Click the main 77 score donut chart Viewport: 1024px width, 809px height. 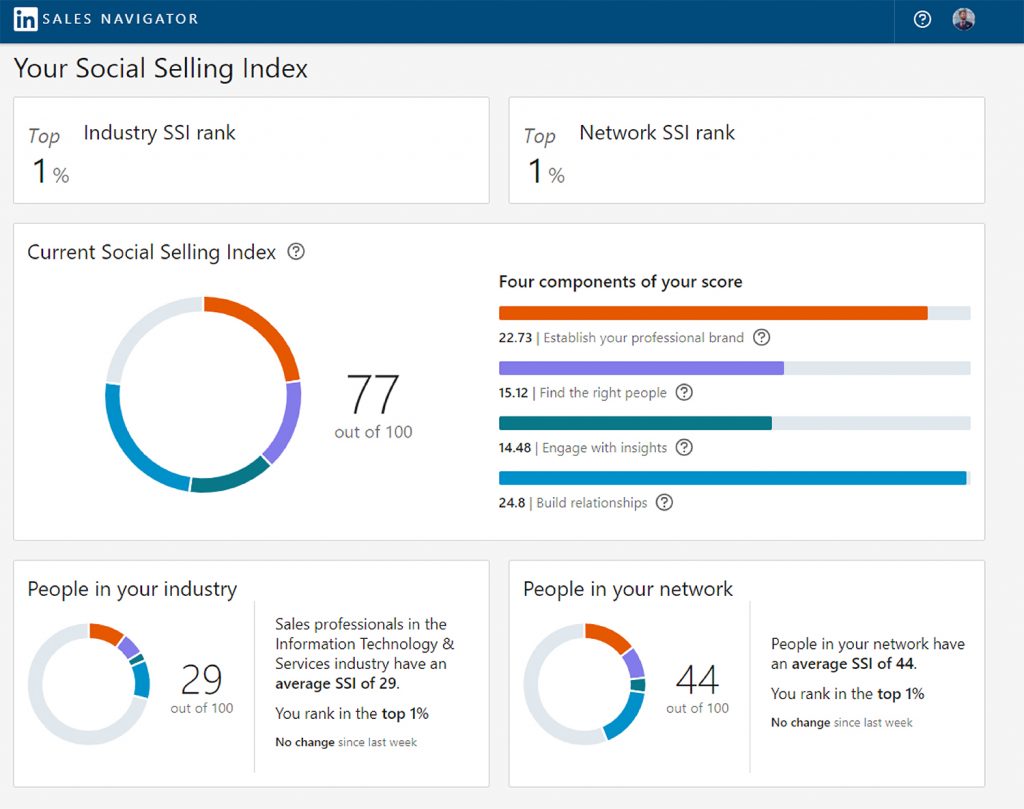(x=203, y=394)
